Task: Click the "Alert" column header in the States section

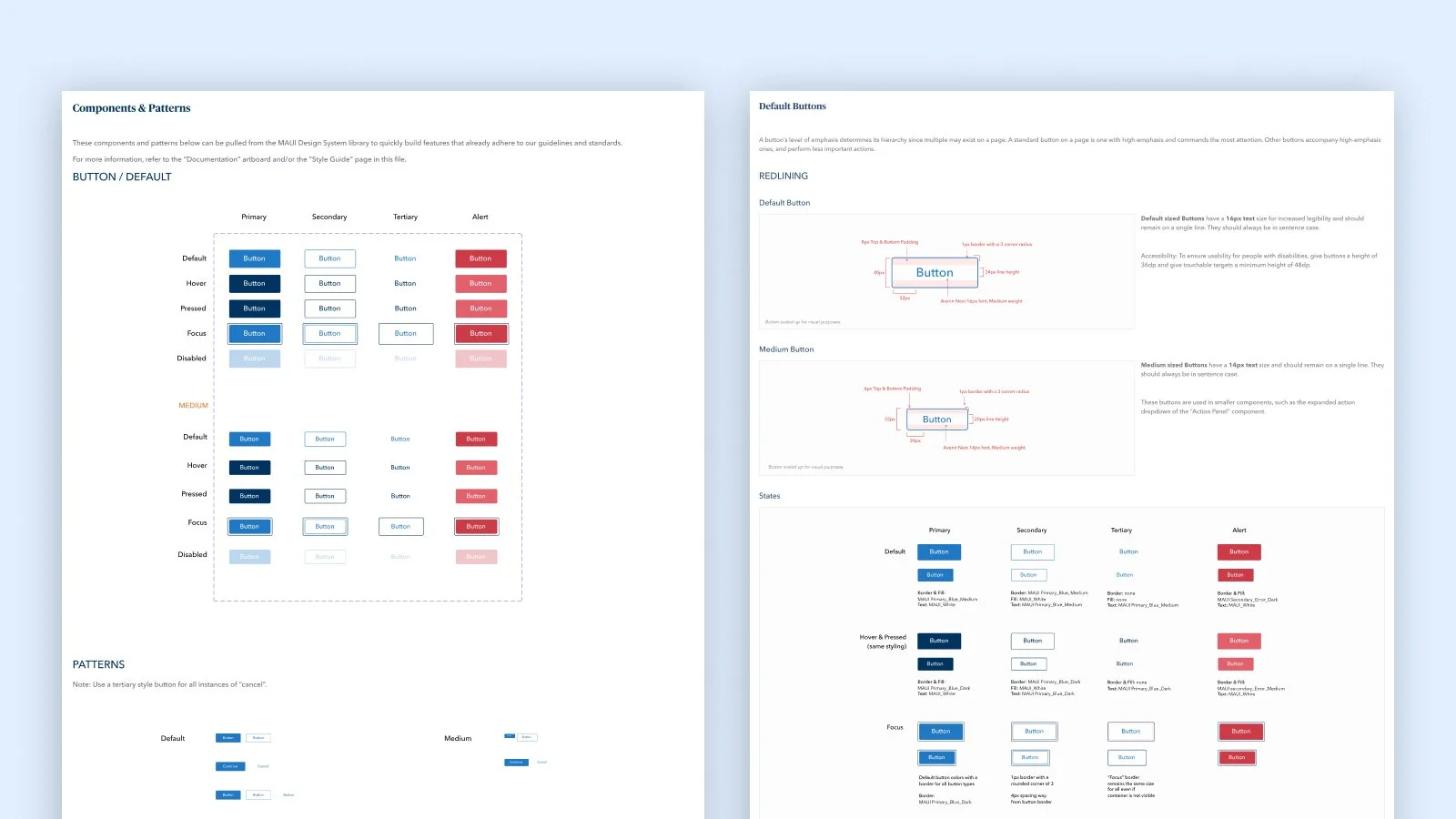Action: coord(1239,531)
